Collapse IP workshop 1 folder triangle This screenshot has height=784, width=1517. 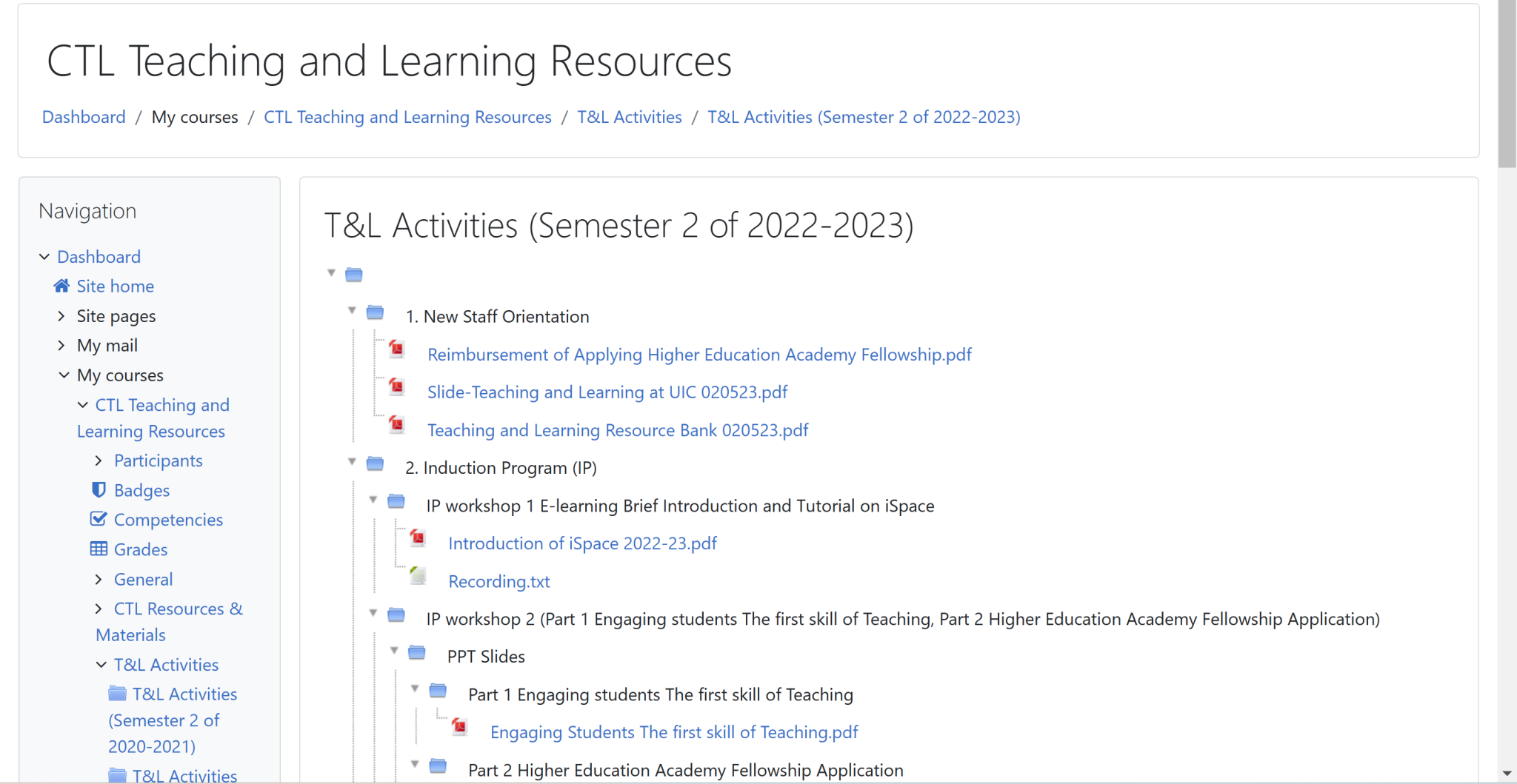pyautogui.click(x=373, y=500)
